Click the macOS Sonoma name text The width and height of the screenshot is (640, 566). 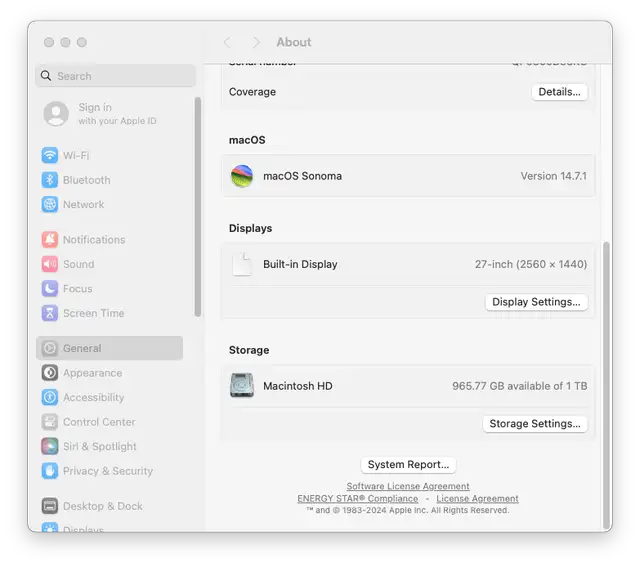coord(302,176)
